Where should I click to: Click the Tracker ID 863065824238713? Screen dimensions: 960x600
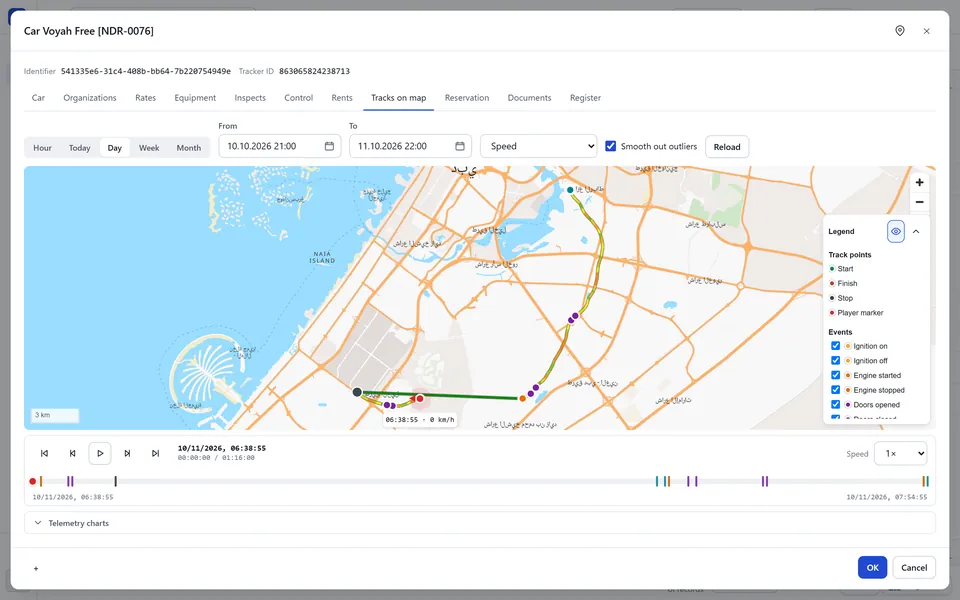315,71
